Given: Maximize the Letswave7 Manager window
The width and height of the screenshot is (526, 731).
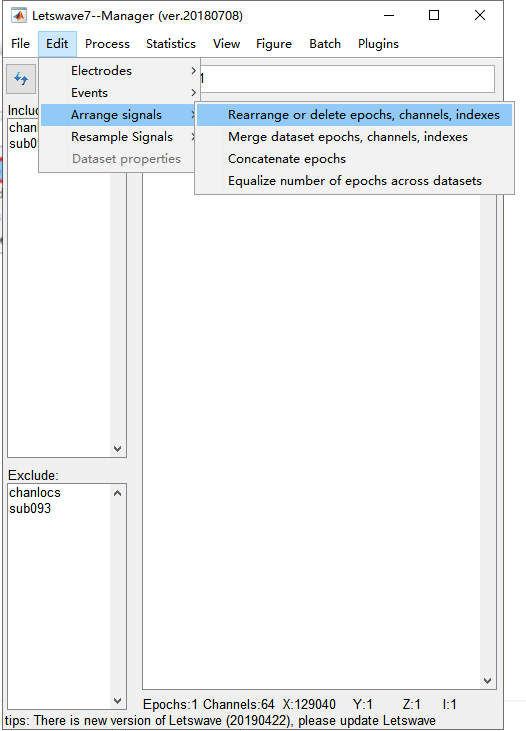Looking at the screenshot, I should click(x=434, y=15).
